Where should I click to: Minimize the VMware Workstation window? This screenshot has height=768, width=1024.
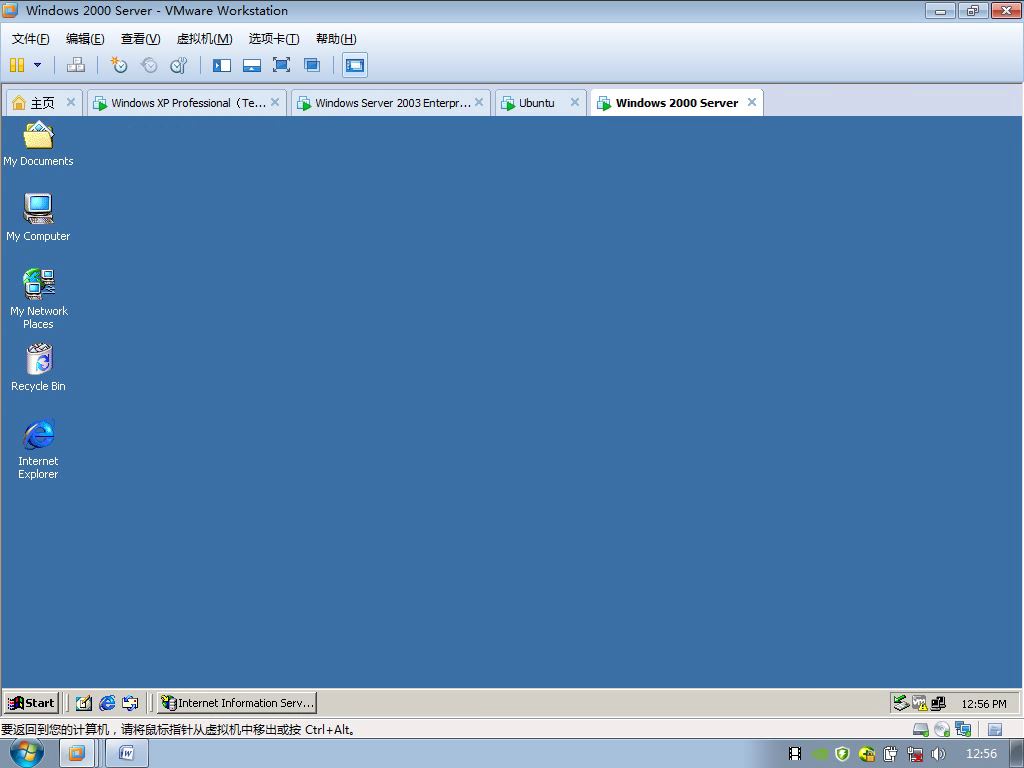coord(940,10)
